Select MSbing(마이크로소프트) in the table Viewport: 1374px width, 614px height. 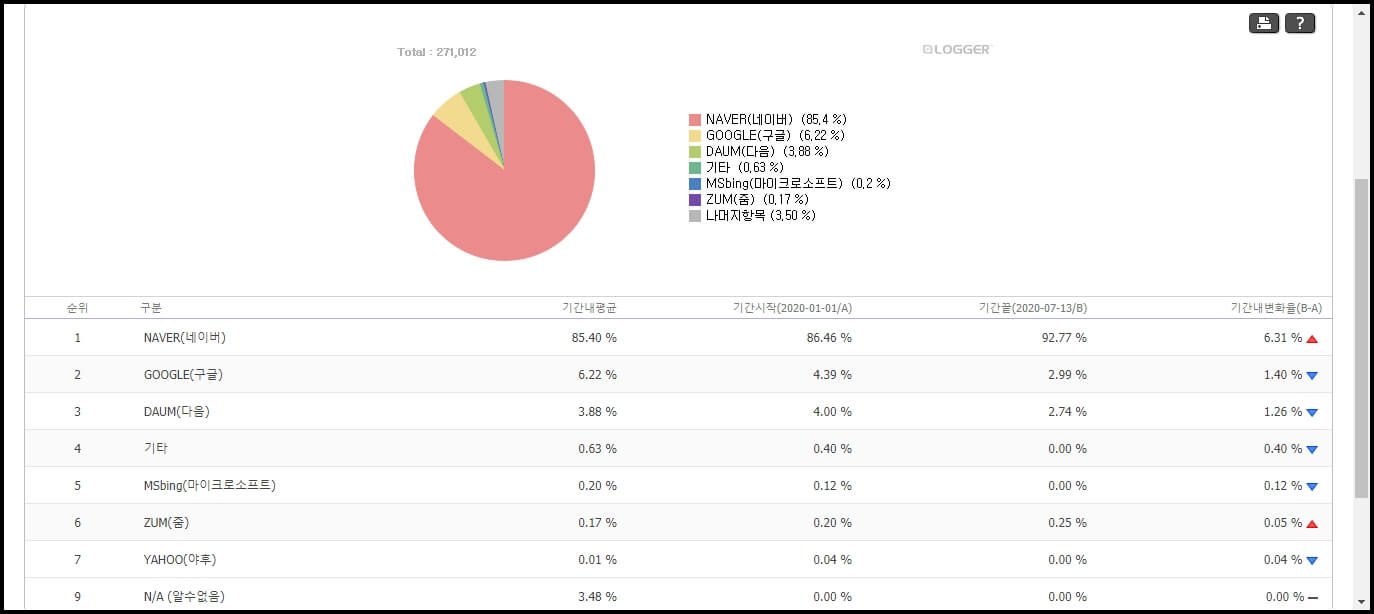point(210,486)
